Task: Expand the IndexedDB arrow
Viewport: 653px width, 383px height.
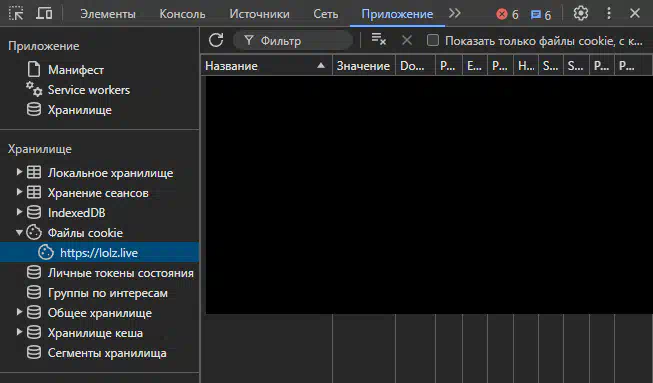Action: 19,211
